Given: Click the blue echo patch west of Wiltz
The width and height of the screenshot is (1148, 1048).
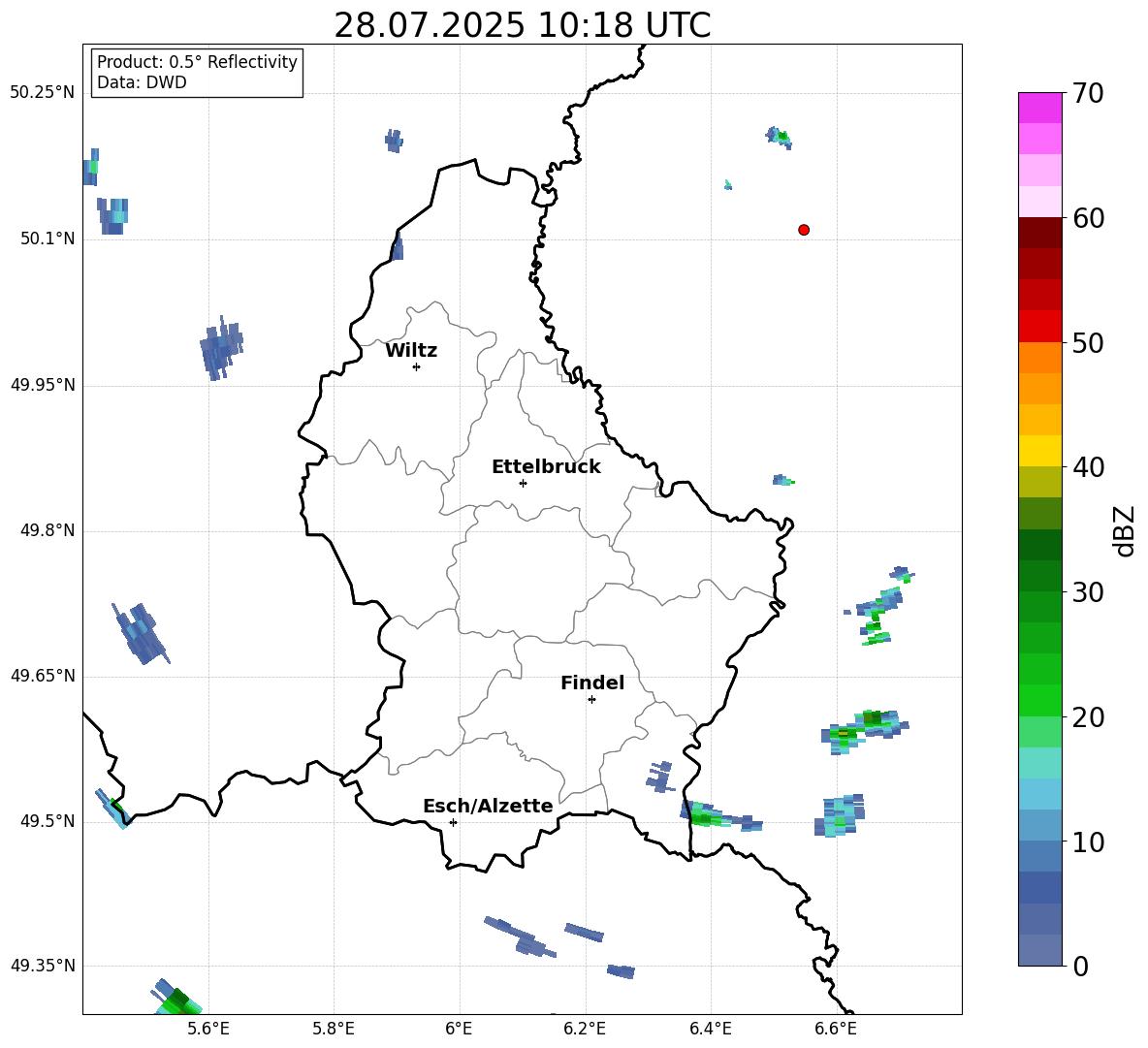Looking at the screenshot, I should (x=220, y=348).
